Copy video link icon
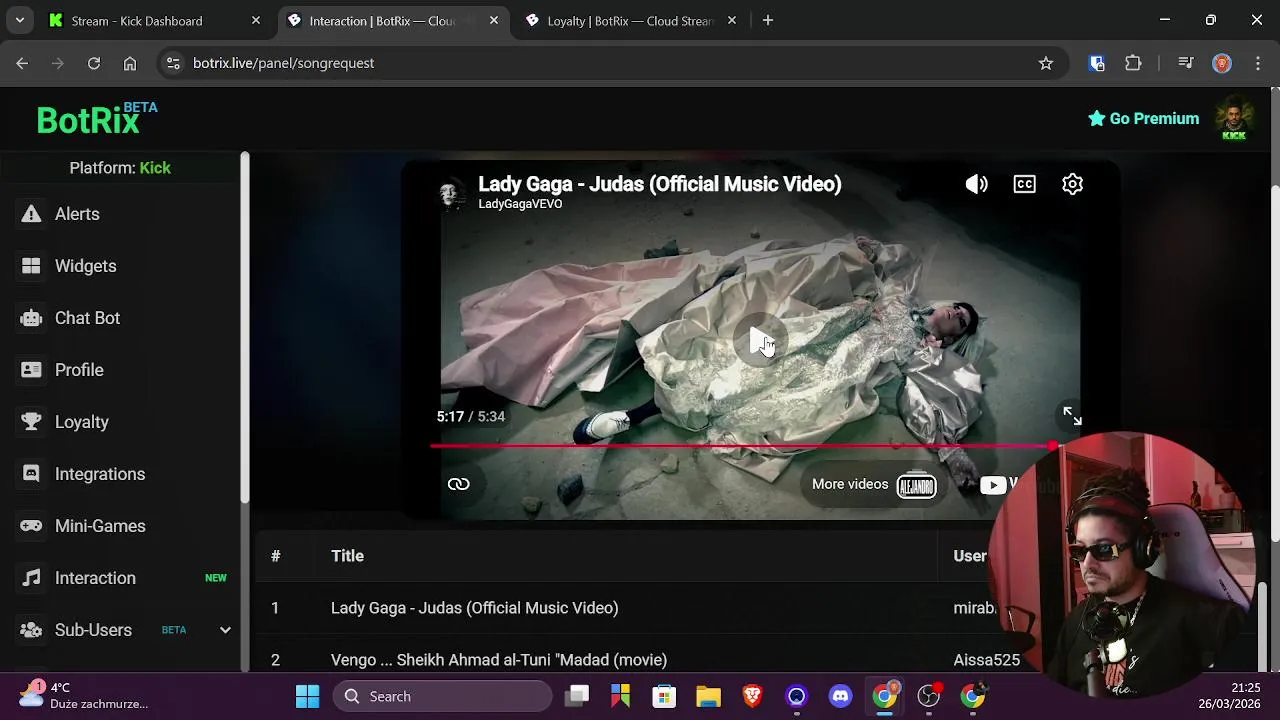Viewport: 1280px width, 720px height. 459,484
